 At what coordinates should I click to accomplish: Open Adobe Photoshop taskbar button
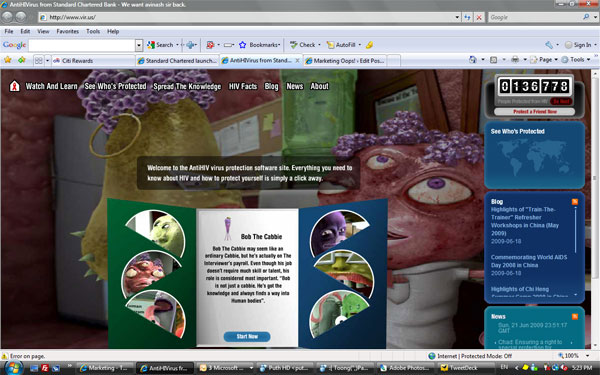click(x=406, y=368)
